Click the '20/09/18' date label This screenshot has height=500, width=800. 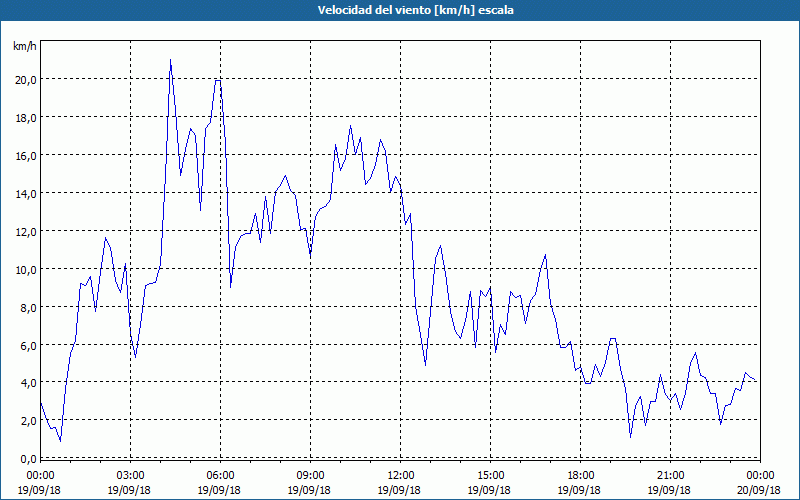[x=759, y=490]
